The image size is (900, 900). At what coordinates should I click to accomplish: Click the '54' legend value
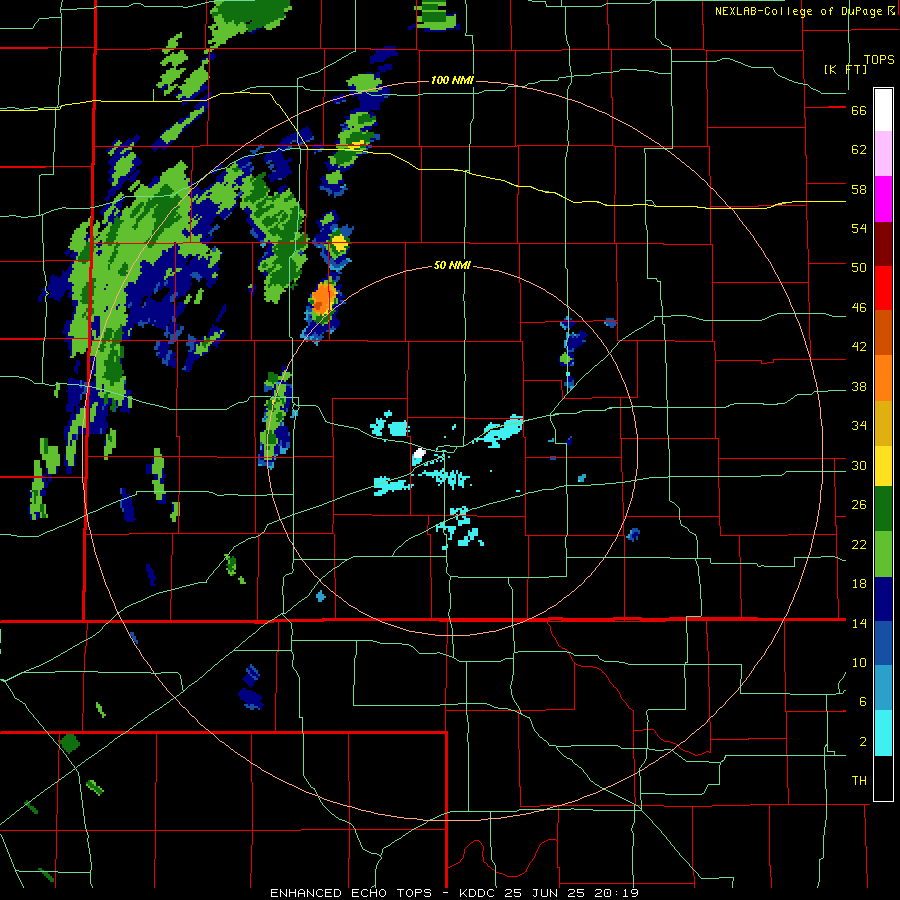[x=859, y=228]
